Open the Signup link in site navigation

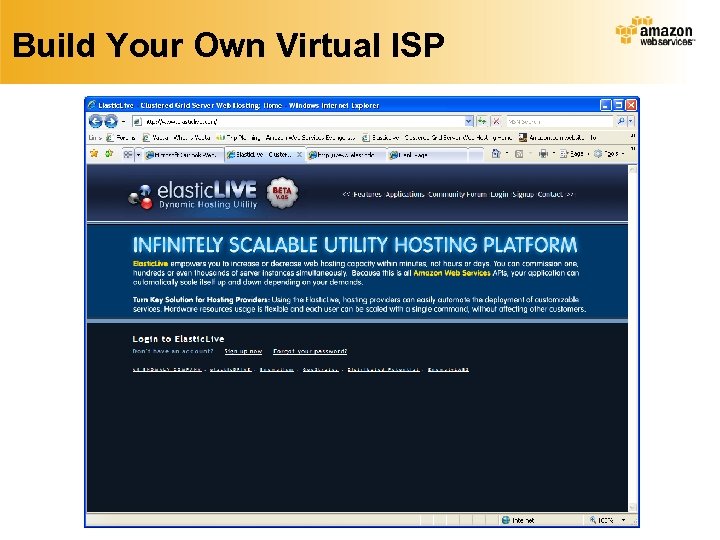click(523, 194)
